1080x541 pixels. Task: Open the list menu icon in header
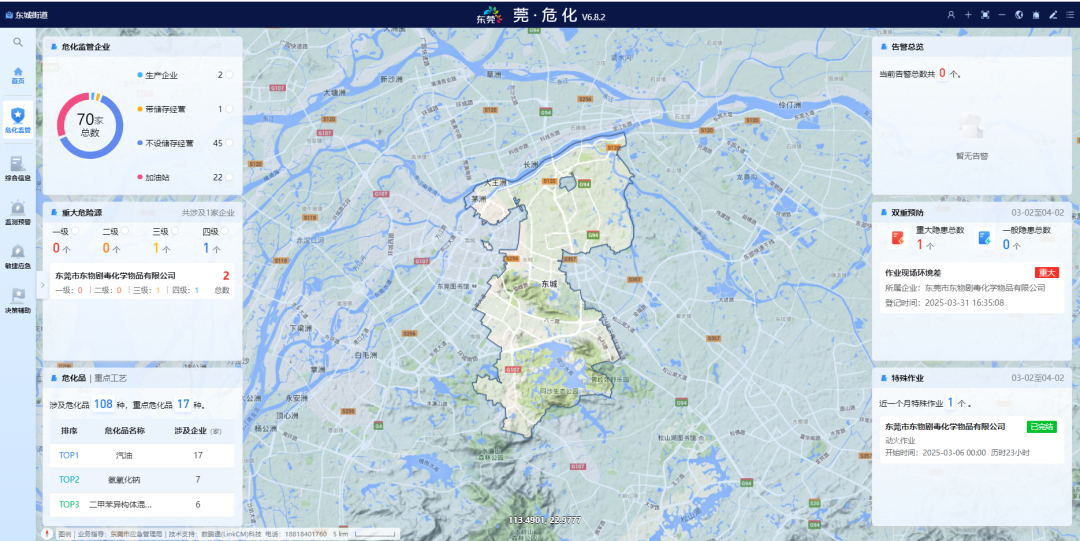coord(1070,14)
